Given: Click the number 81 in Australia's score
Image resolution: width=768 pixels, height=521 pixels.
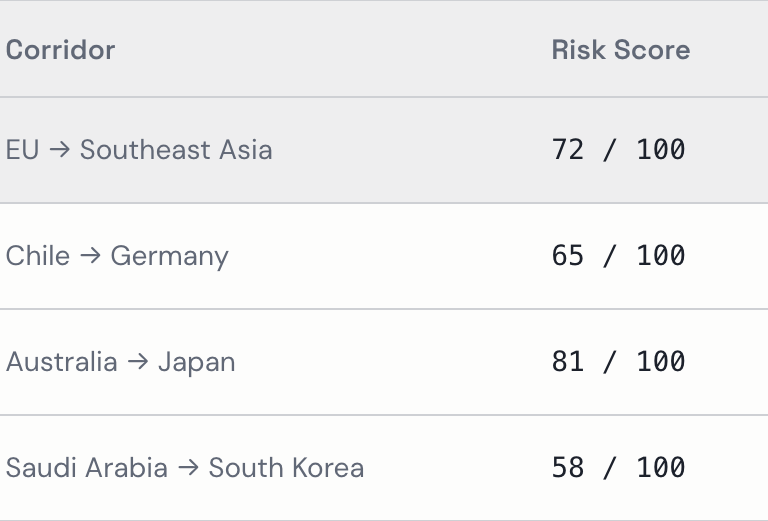Looking at the screenshot, I should tap(567, 362).
